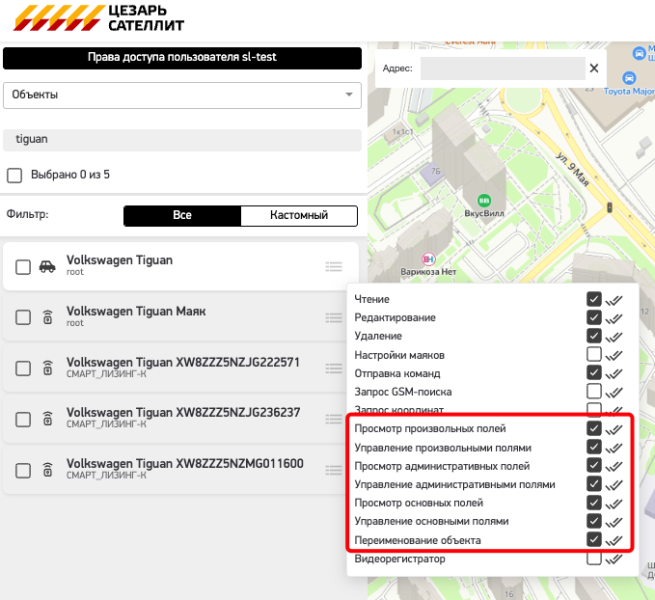Click the search field containing tiguan

(x=181, y=140)
